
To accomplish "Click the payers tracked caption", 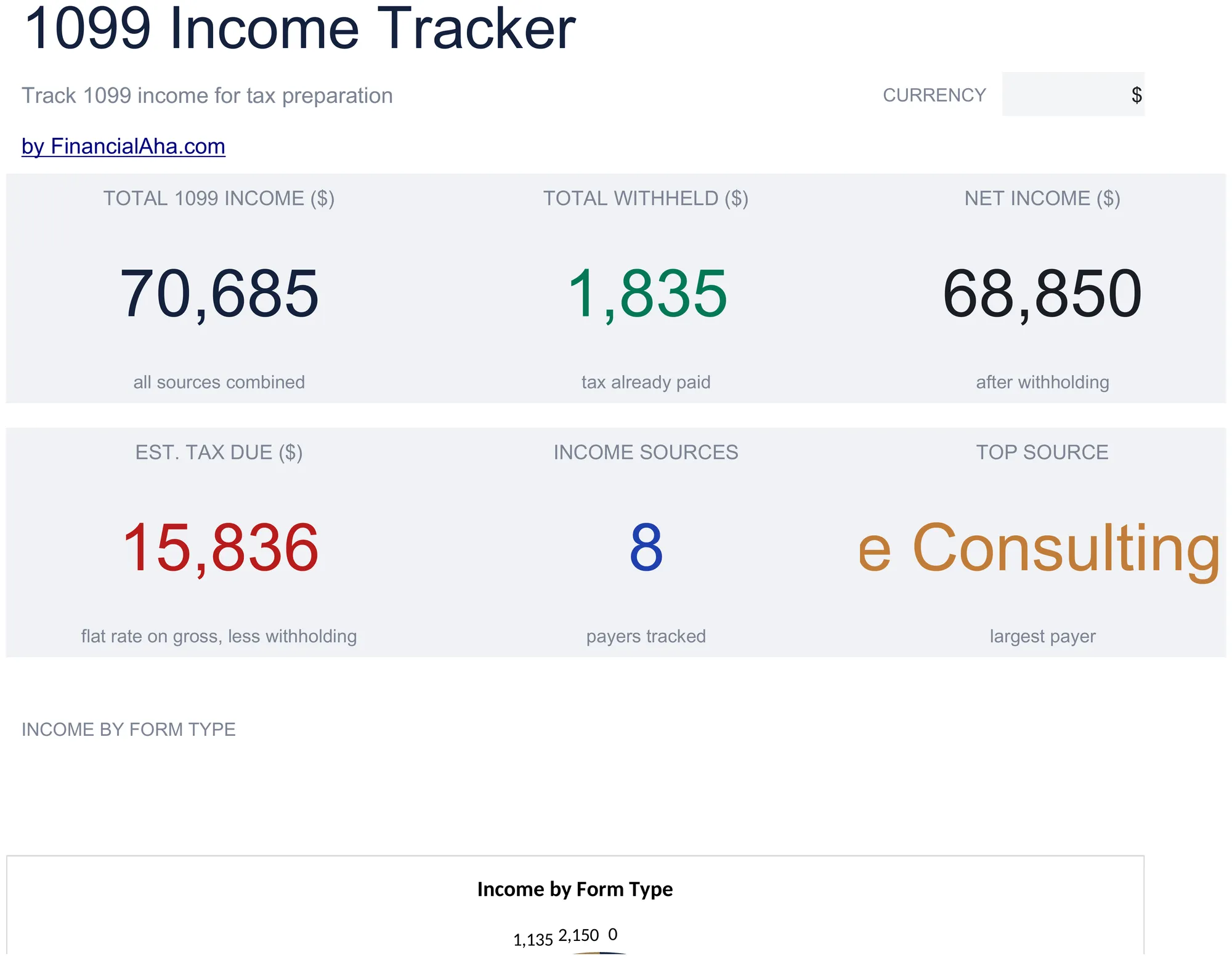I will 646,636.
